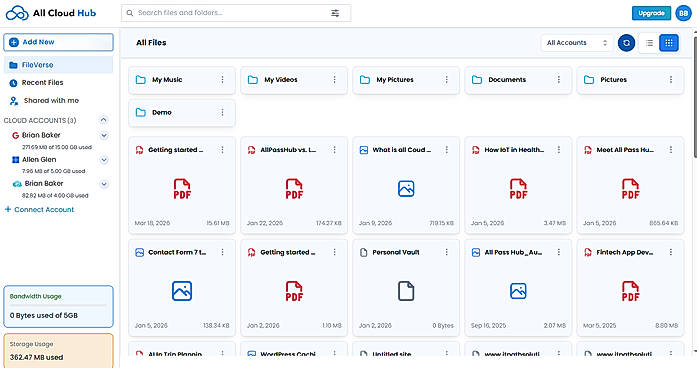Open the How IoT in Health PDF thumbnail
This screenshot has width=697, height=368.
(x=518, y=189)
